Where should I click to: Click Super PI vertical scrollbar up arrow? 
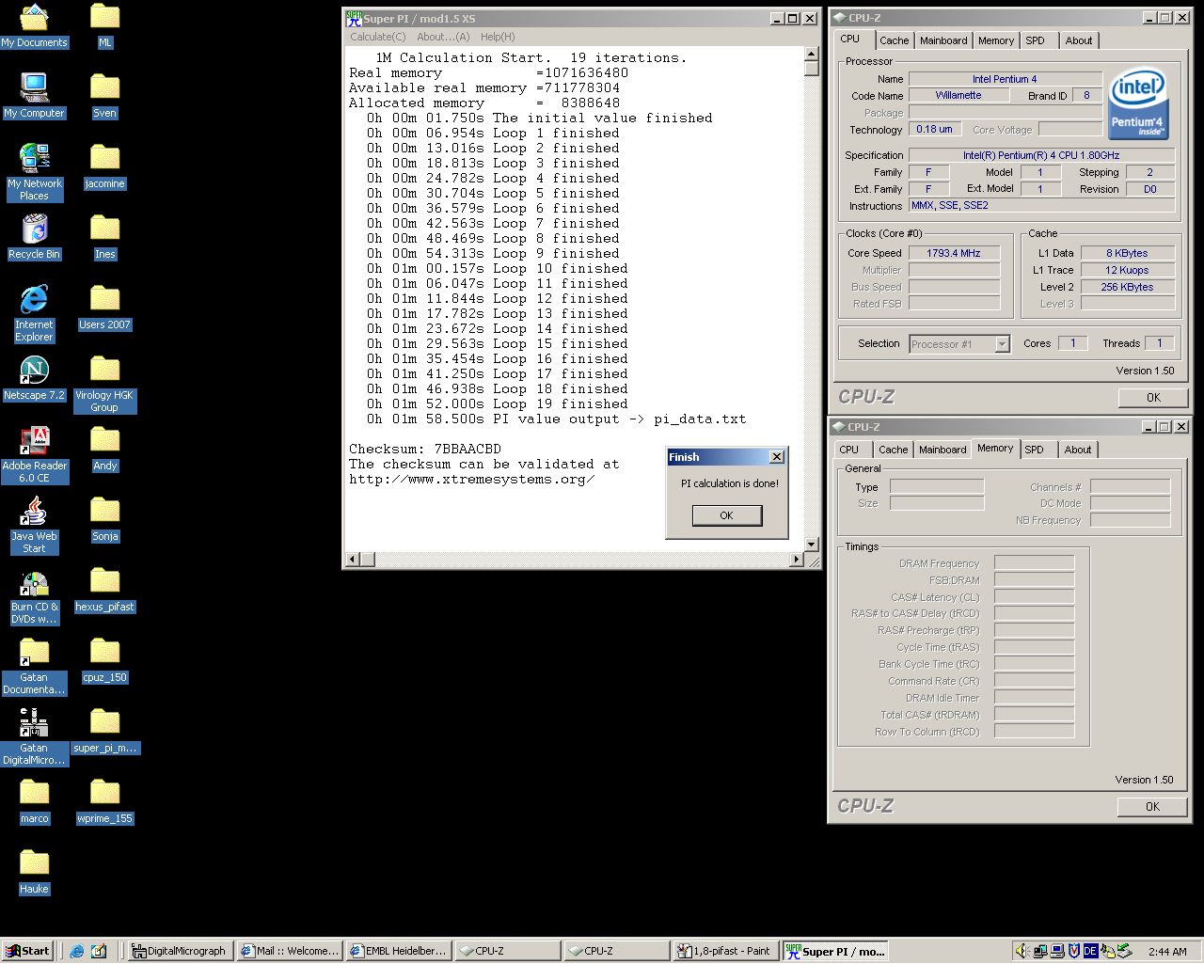click(x=812, y=55)
